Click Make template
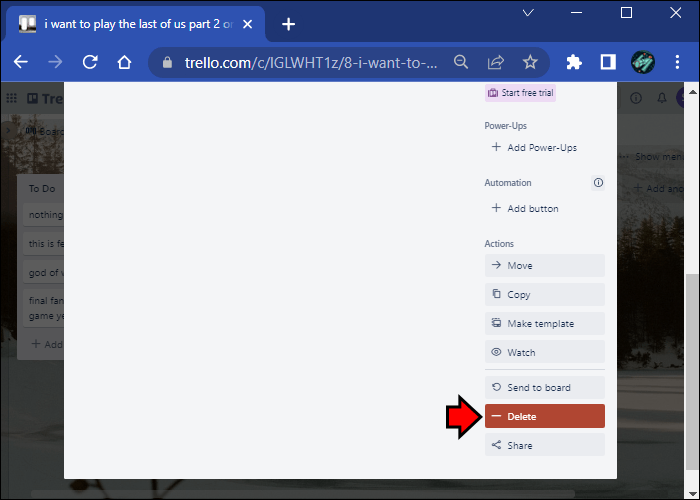The image size is (700, 500). point(545,324)
